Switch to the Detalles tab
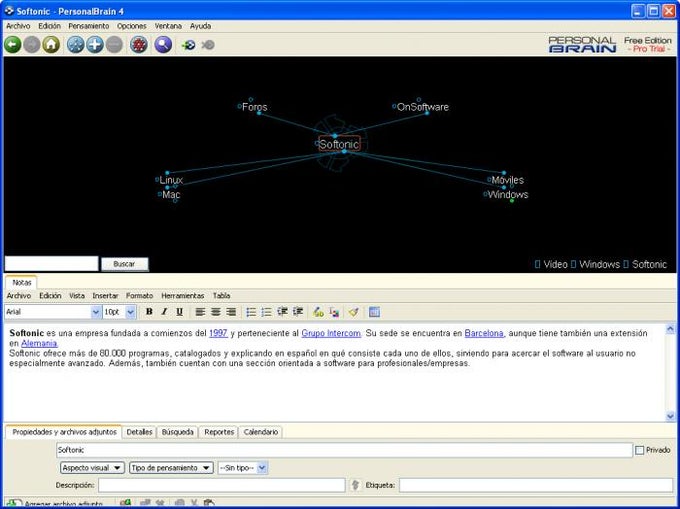Viewport: 680px width, 509px height. click(139, 432)
